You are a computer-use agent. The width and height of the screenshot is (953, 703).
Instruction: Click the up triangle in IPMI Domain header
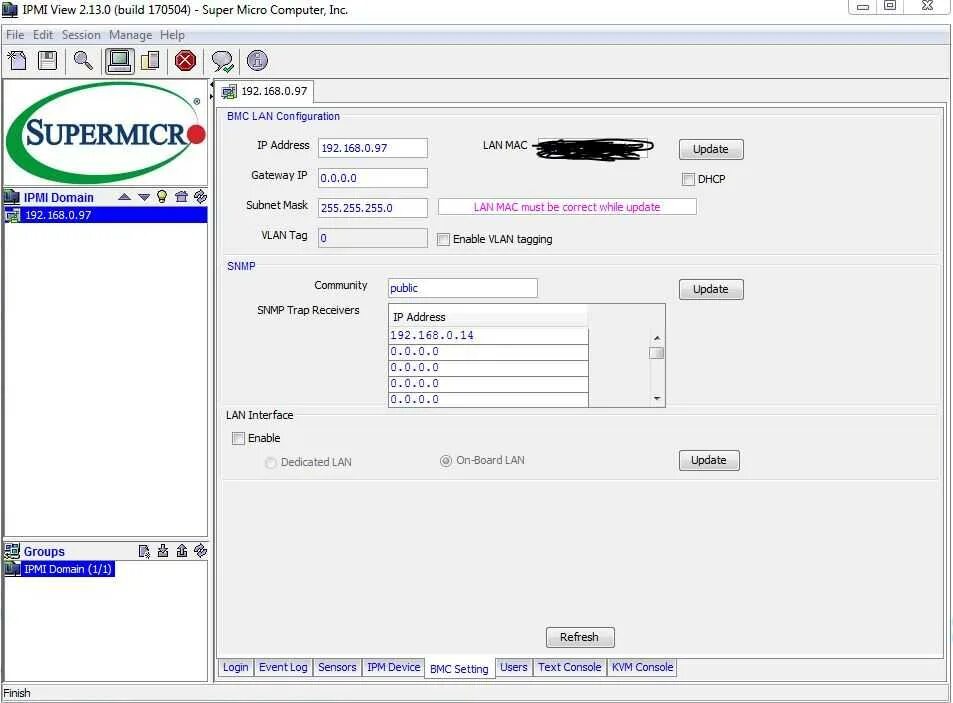pyautogui.click(x=125, y=197)
